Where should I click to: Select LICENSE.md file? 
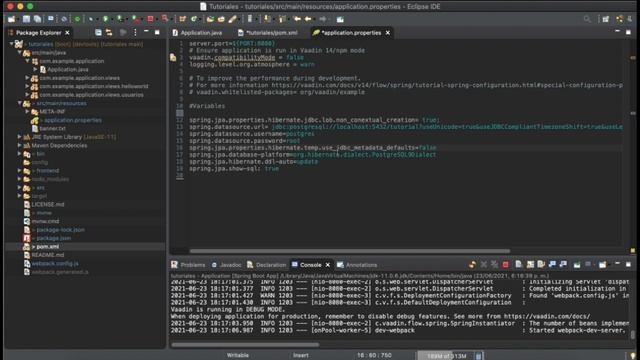pos(48,204)
